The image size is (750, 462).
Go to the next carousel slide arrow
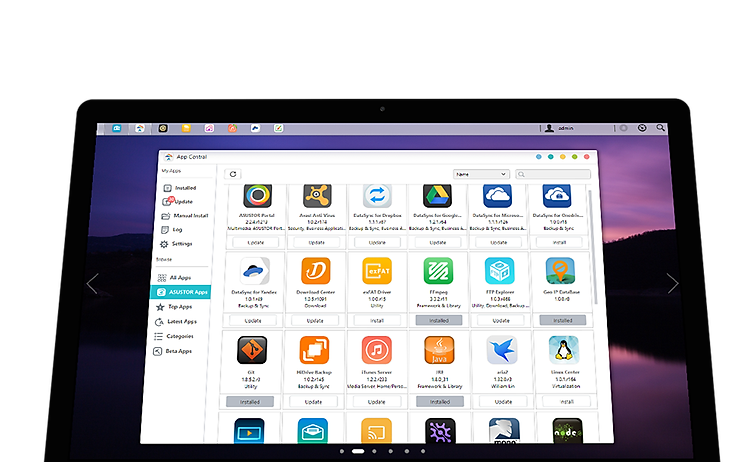pyautogui.click(x=672, y=284)
